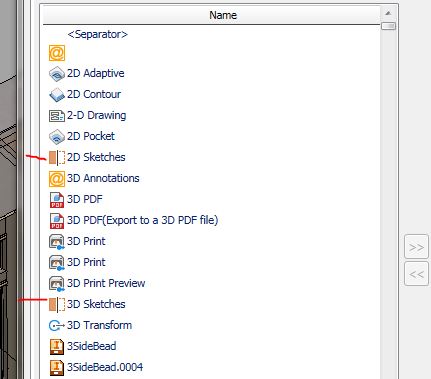Select the 2D Adaptive text label
The width and height of the screenshot is (431, 379).
point(95,73)
